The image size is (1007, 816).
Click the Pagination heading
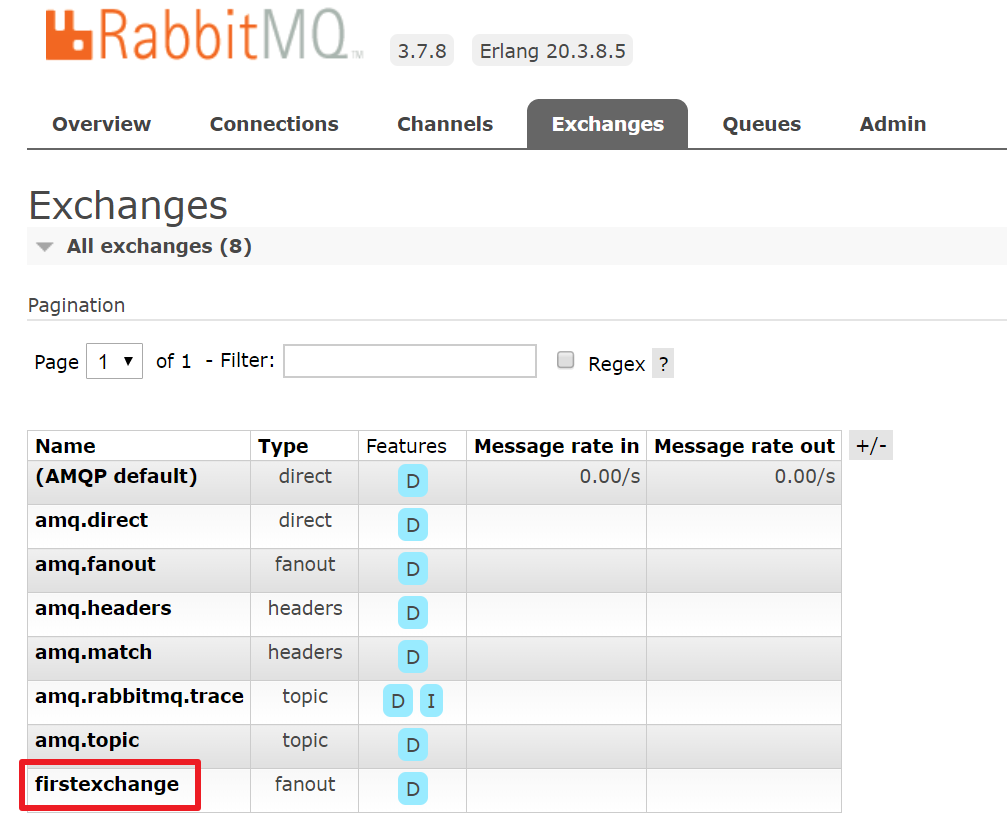click(76, 306)
